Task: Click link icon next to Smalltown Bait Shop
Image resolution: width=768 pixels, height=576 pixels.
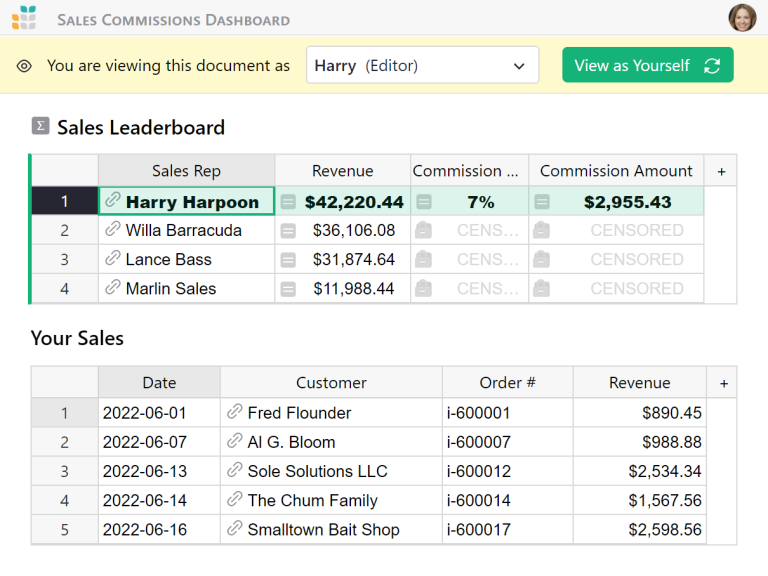Action: [x=235, y=529]
